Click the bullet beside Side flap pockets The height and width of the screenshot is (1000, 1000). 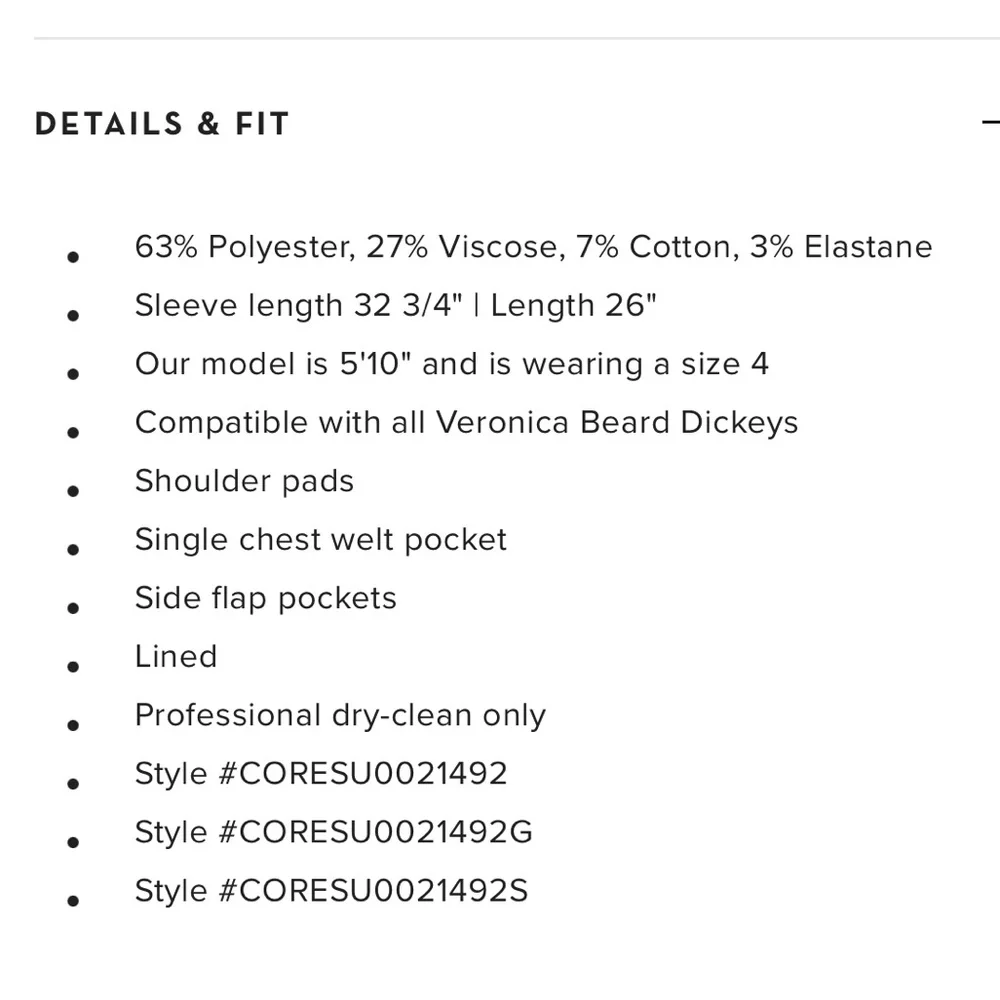(73, 608)
